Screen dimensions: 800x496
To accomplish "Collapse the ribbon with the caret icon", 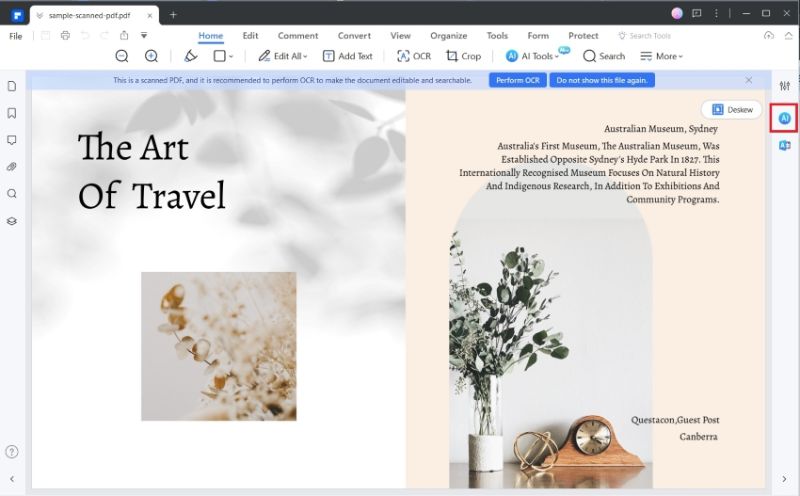I will tap(789, 36).
